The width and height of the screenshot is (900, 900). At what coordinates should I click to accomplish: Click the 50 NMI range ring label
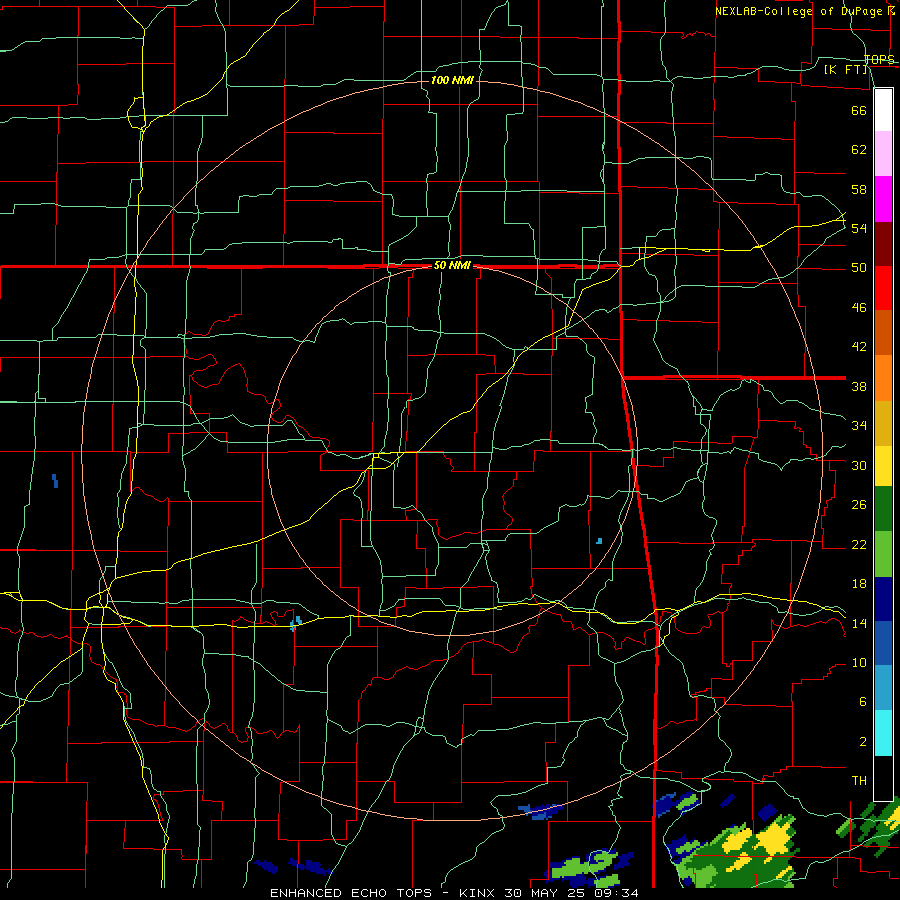[x=452, y=265]
